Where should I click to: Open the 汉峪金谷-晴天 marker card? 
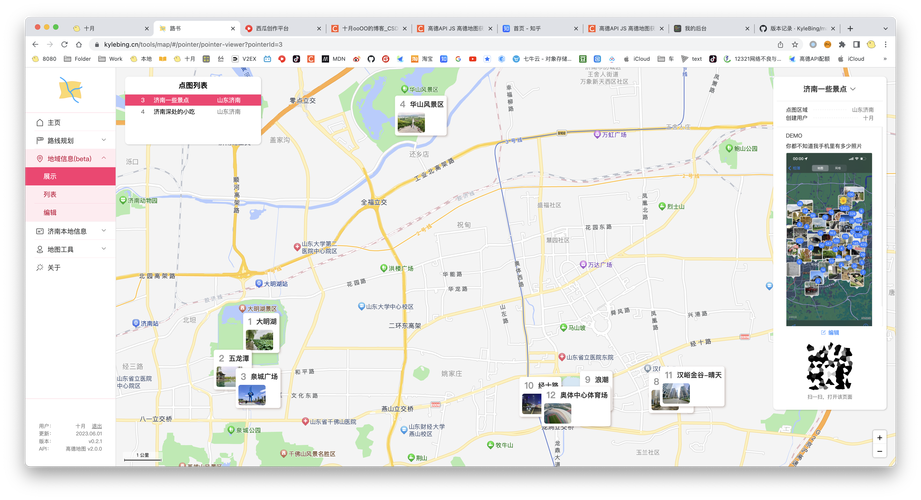[x=693, y=386]
